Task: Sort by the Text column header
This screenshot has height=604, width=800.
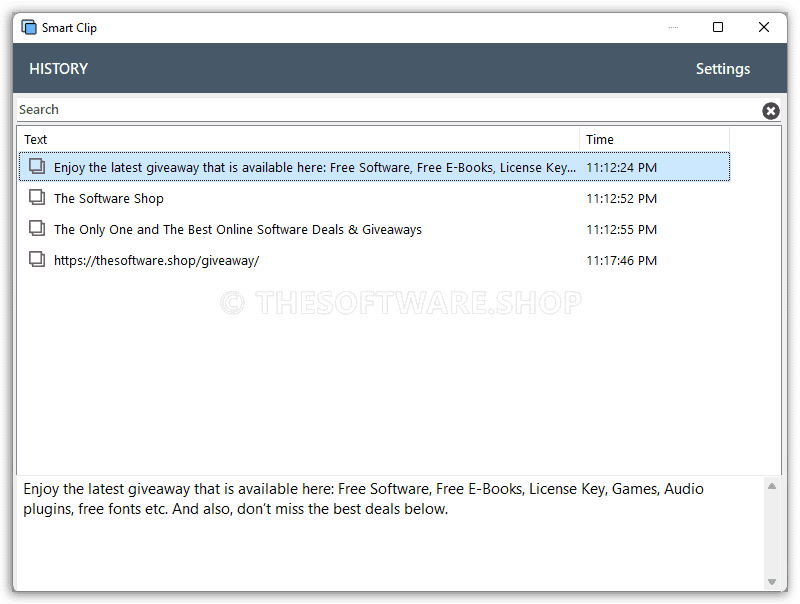Action: [298, 139]
